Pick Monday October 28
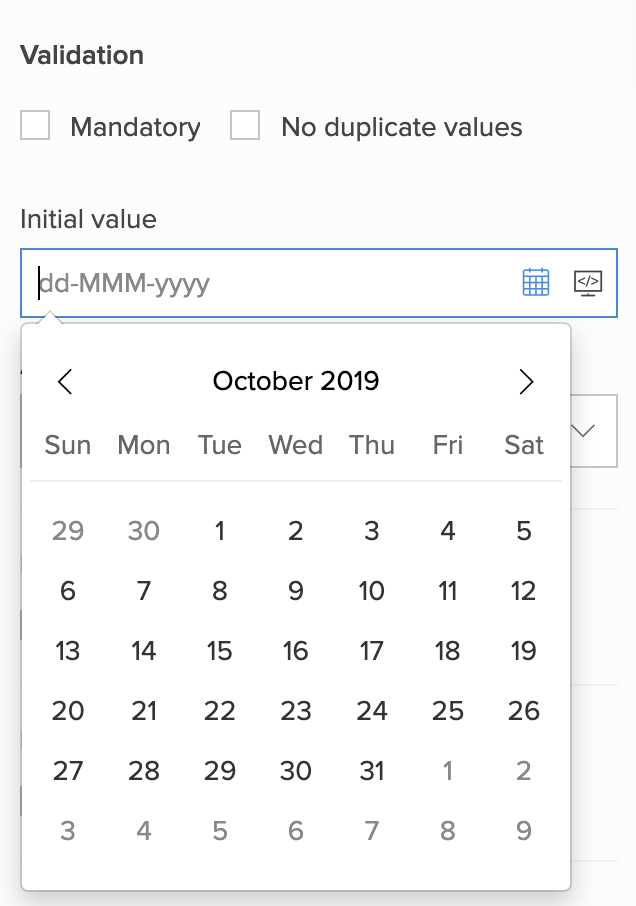Image resolution: width=636 pixels, height=906 pixels. [x=144, y=771]
